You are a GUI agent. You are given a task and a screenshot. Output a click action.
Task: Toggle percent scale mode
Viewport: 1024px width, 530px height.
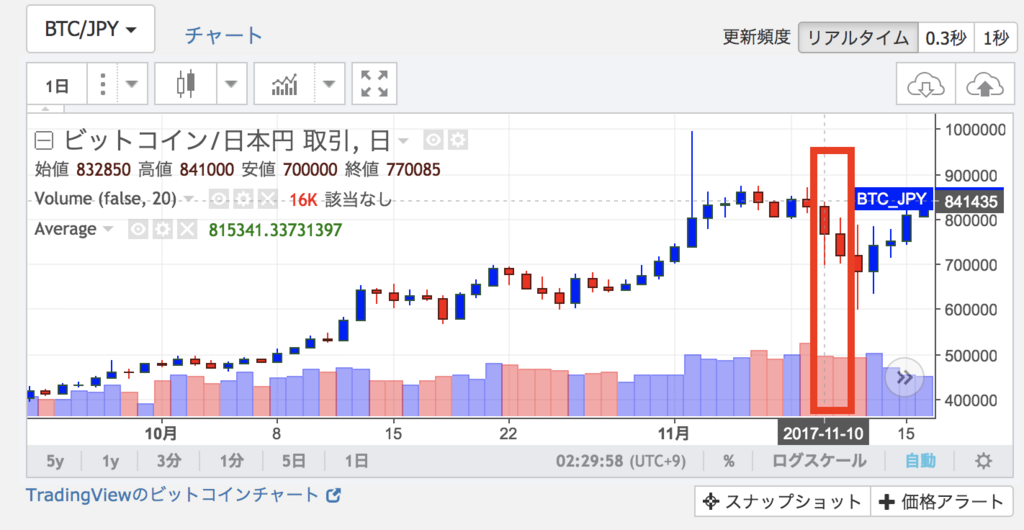(728, 461)
